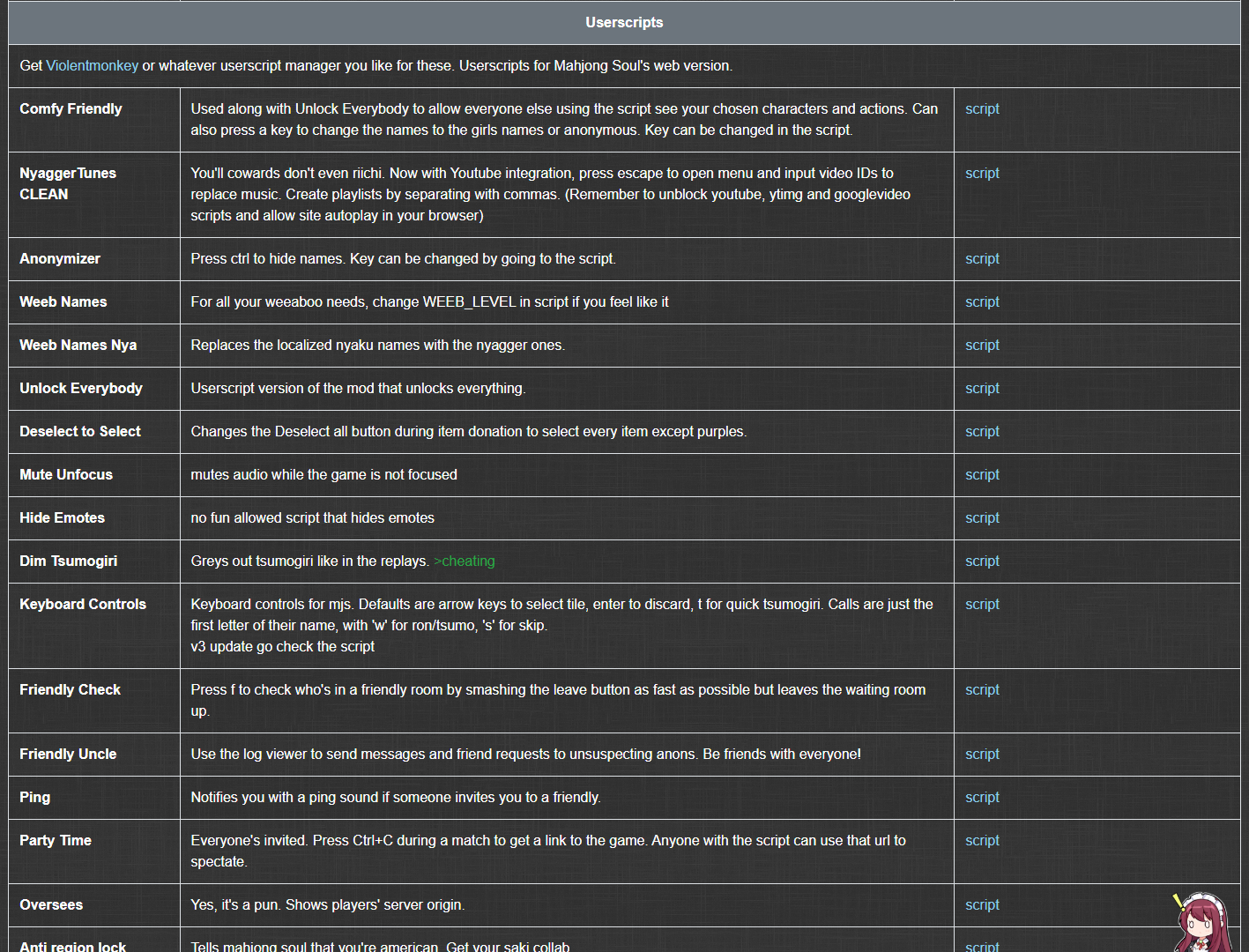Click the 'Userscript version of the mod' description
1249x952 pixels.
[359, 388]
